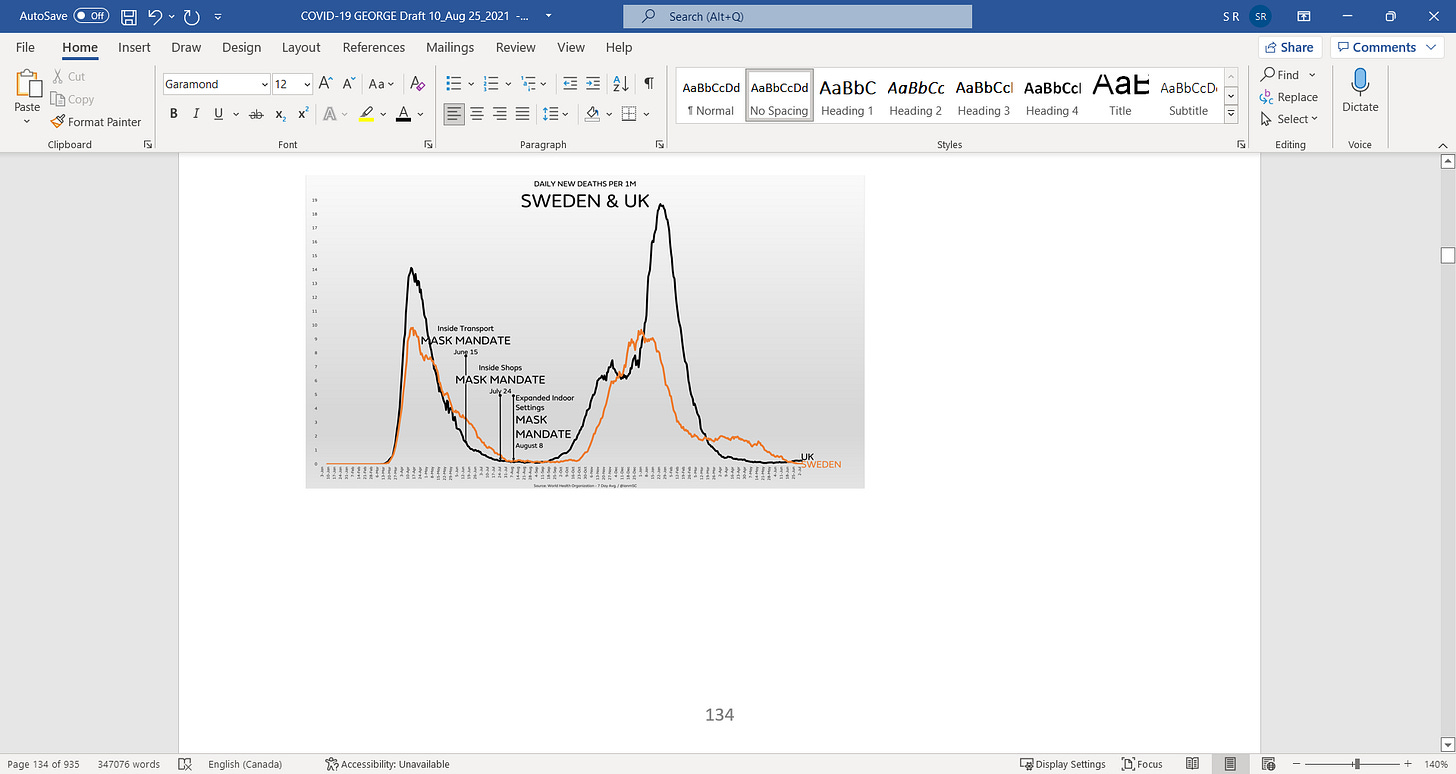Switch to the Design tab
This screenshot has height=774, width=1456.
click(241, 47)
